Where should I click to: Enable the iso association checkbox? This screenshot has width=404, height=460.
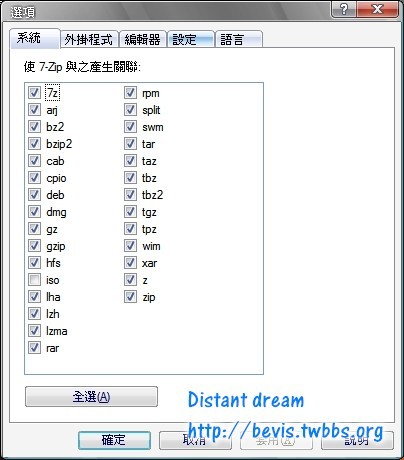click(x=34, y=280)
